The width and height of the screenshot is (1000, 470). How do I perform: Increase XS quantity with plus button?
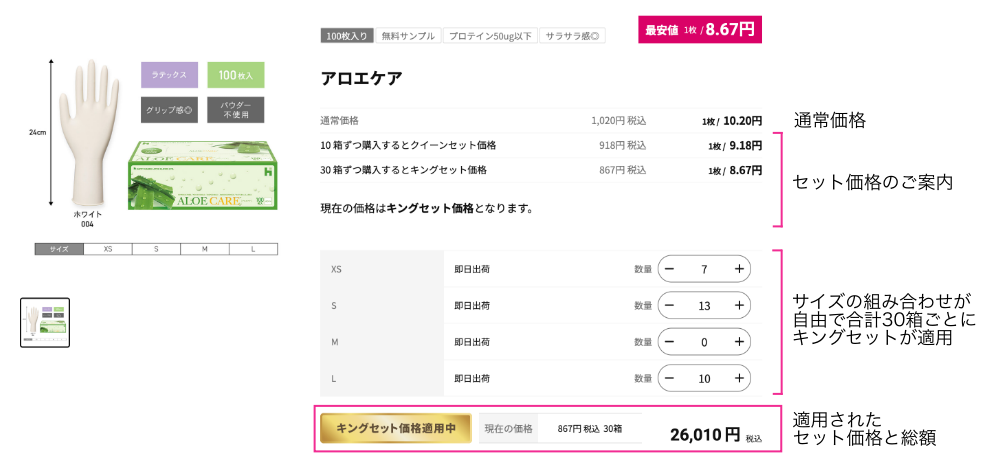click(739, 269)
